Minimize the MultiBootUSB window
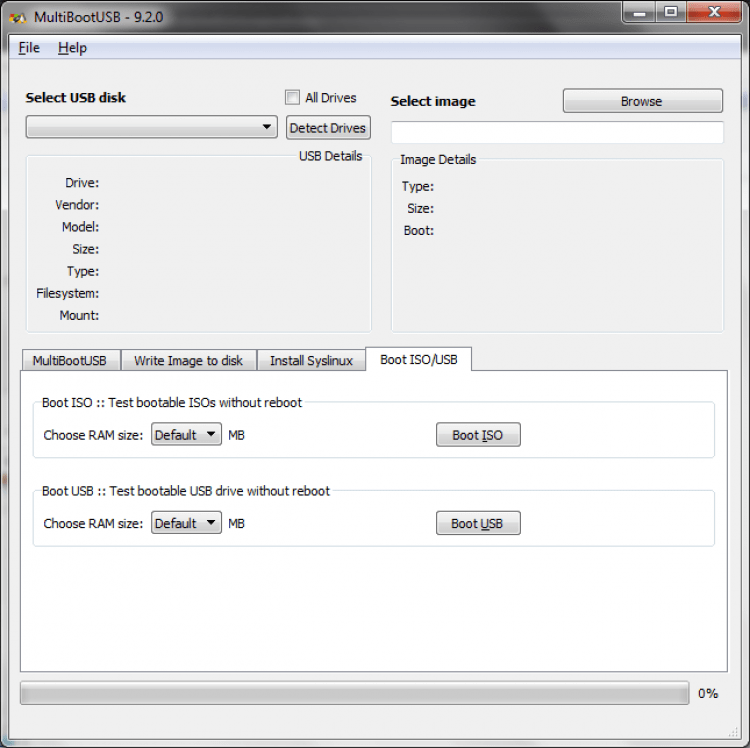 click(640, 12)
